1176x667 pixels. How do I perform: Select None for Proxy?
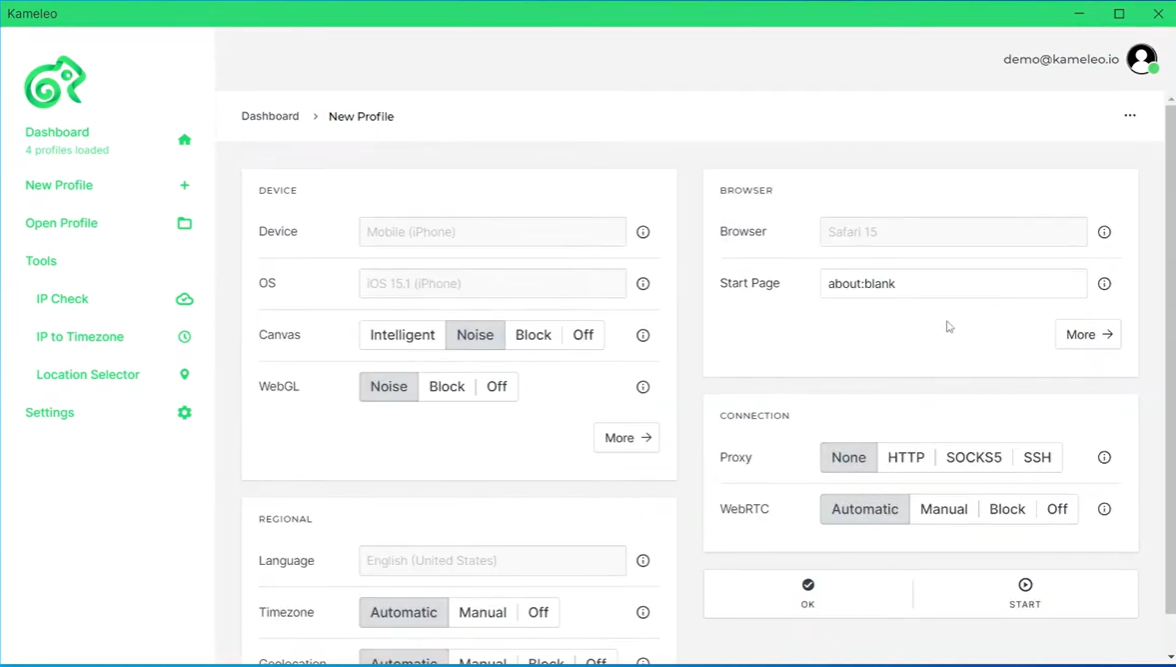pos(848,457)
